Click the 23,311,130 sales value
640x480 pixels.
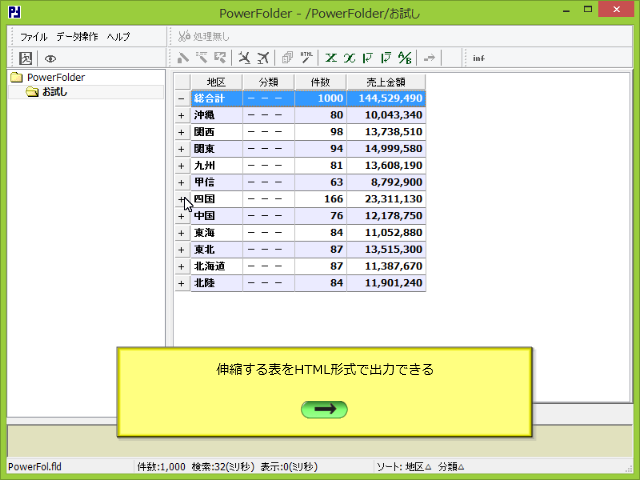coord(386,199)
